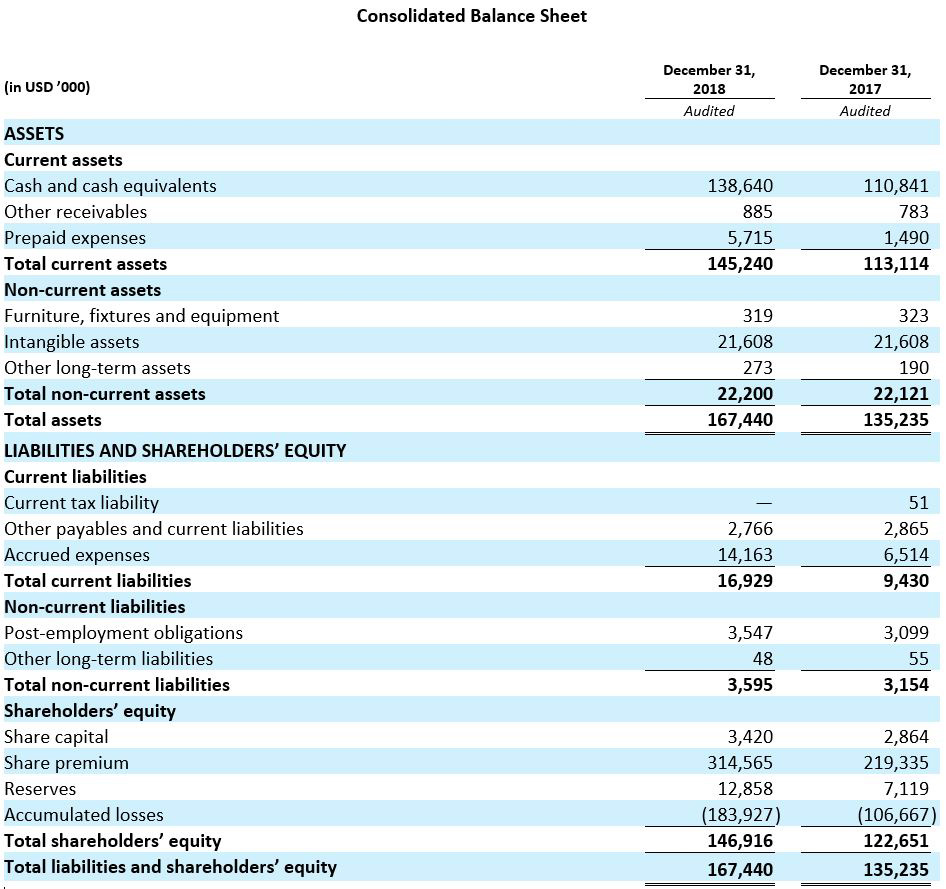Click the other receivables value 783
The width and height of the screenshot is (946, 889).
click(x=913, y=212)
